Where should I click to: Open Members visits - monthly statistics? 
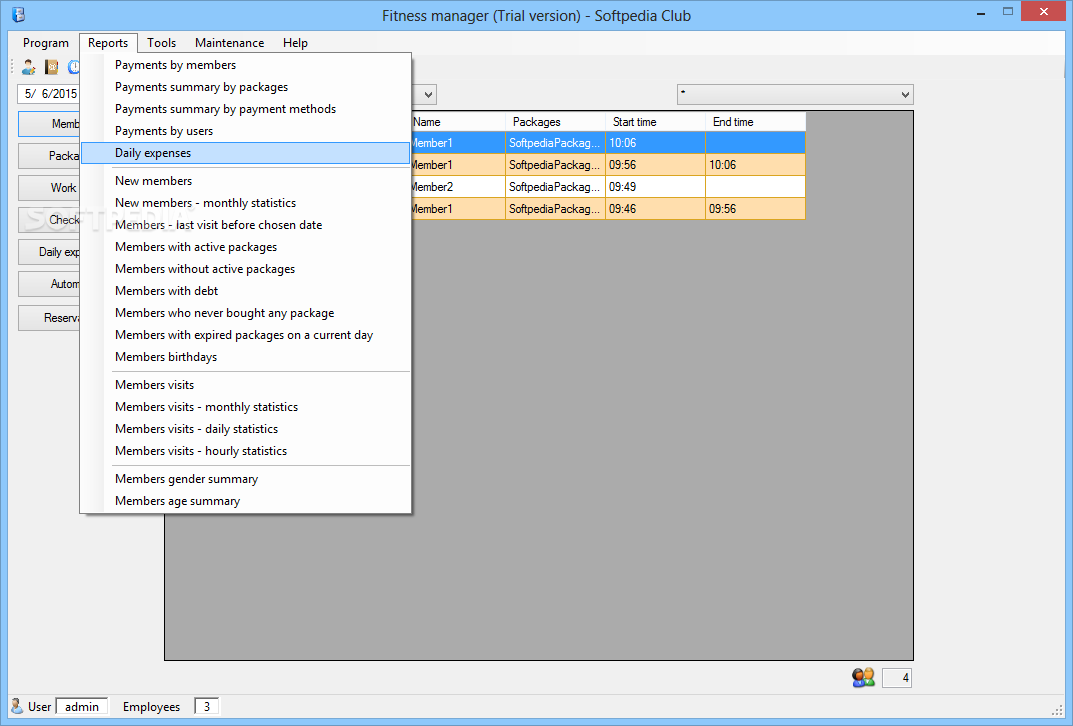246,406
